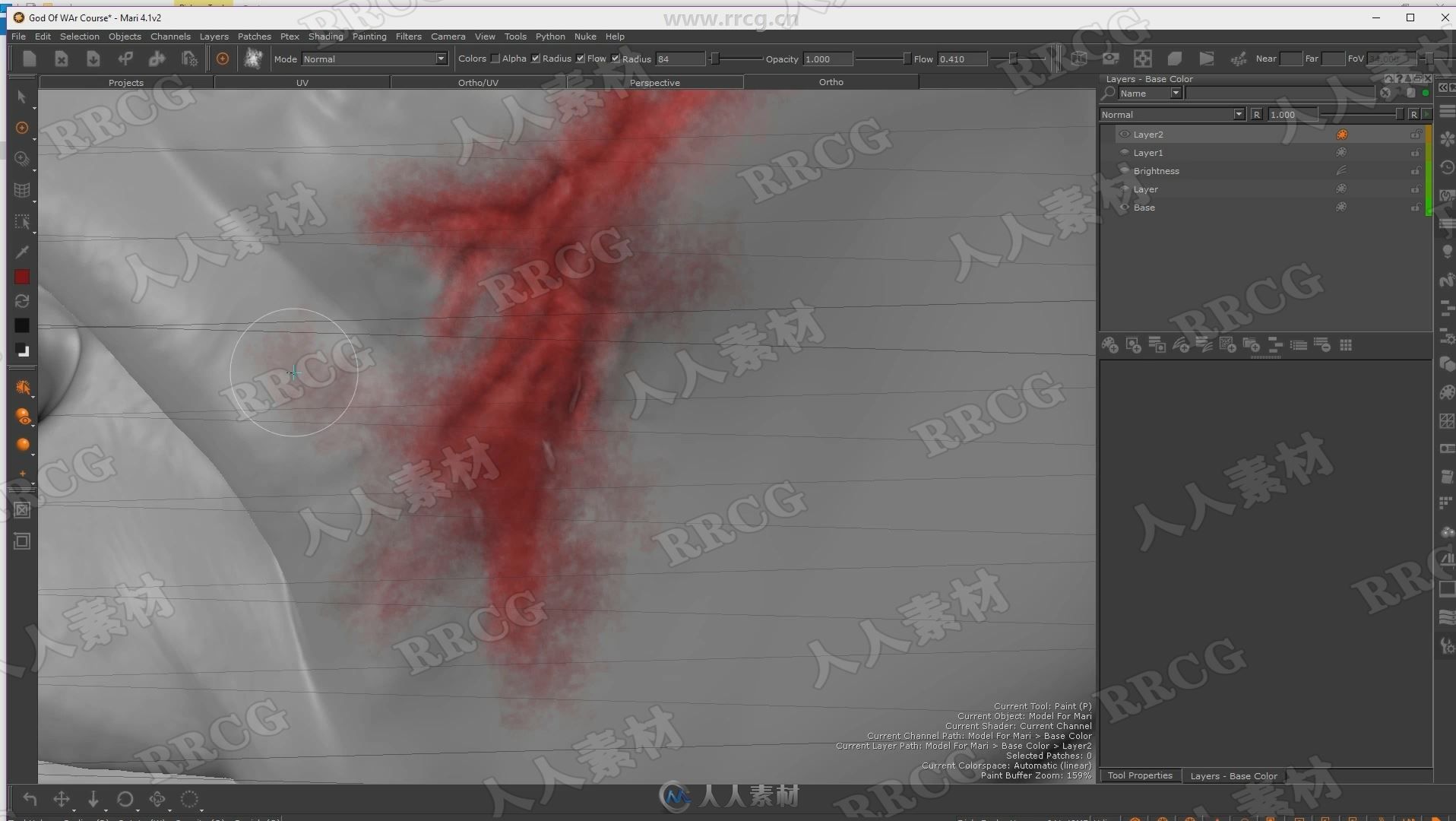Toggle the checkbox between Alpha and Radius
1456x821 pixels.
tap(536, 59)
